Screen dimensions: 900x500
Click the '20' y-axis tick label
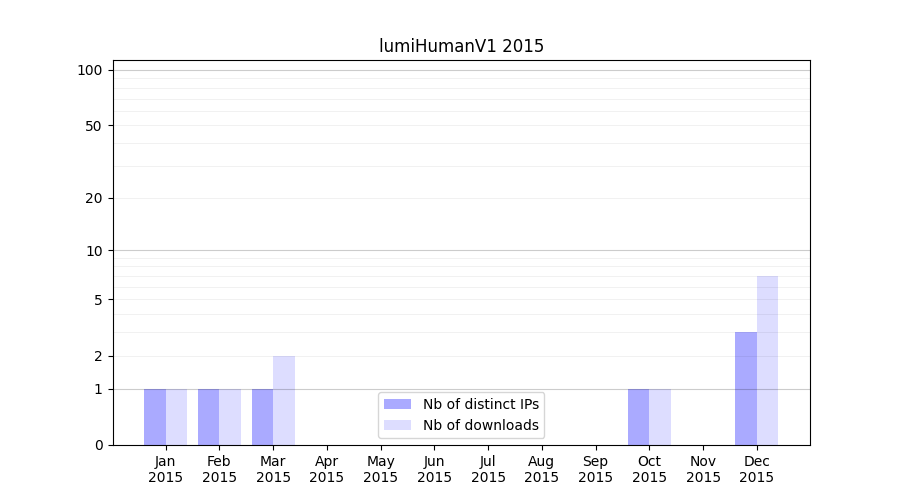click(x=94, y=198)
